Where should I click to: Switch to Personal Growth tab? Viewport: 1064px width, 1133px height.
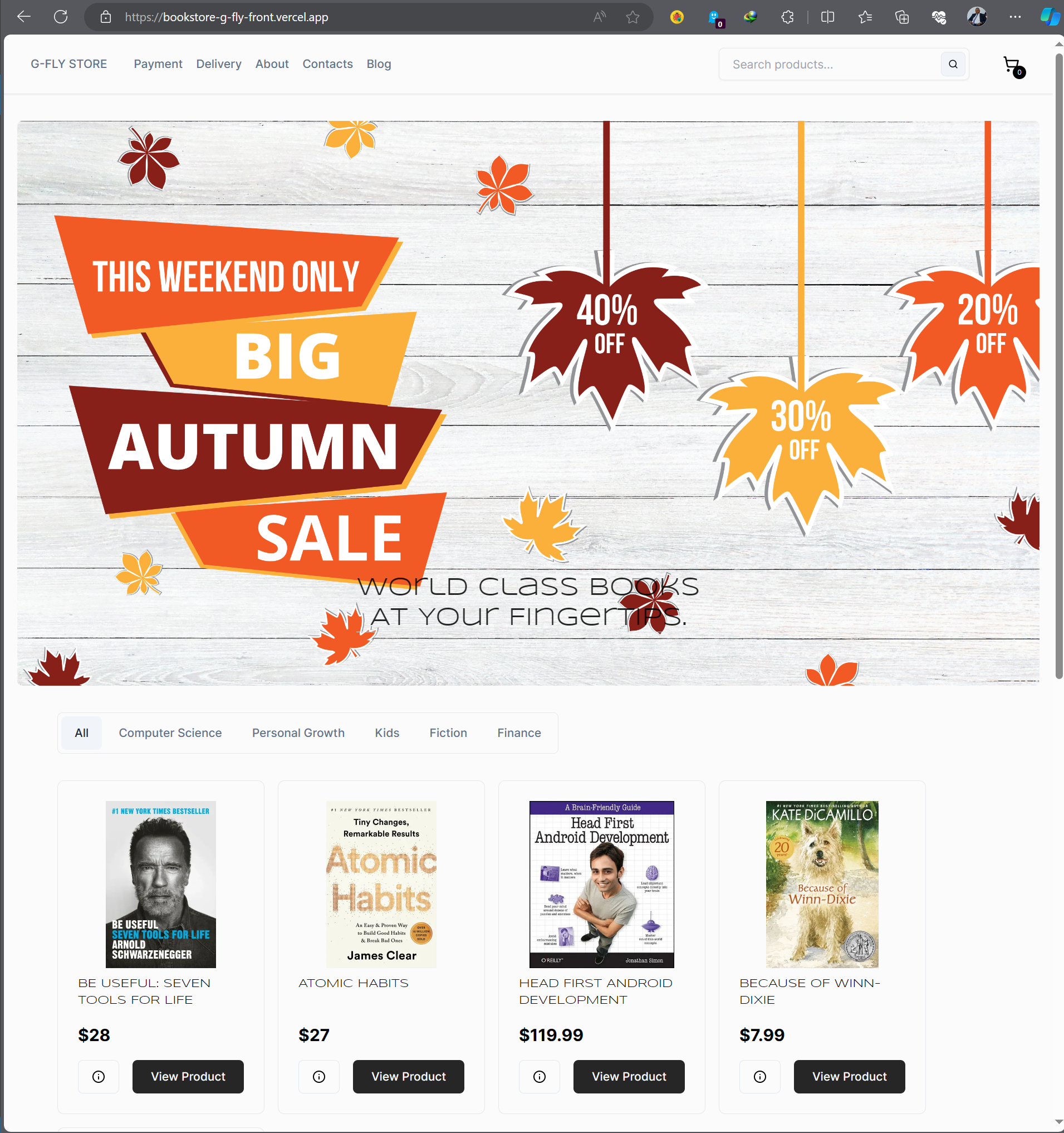(298, 733)
